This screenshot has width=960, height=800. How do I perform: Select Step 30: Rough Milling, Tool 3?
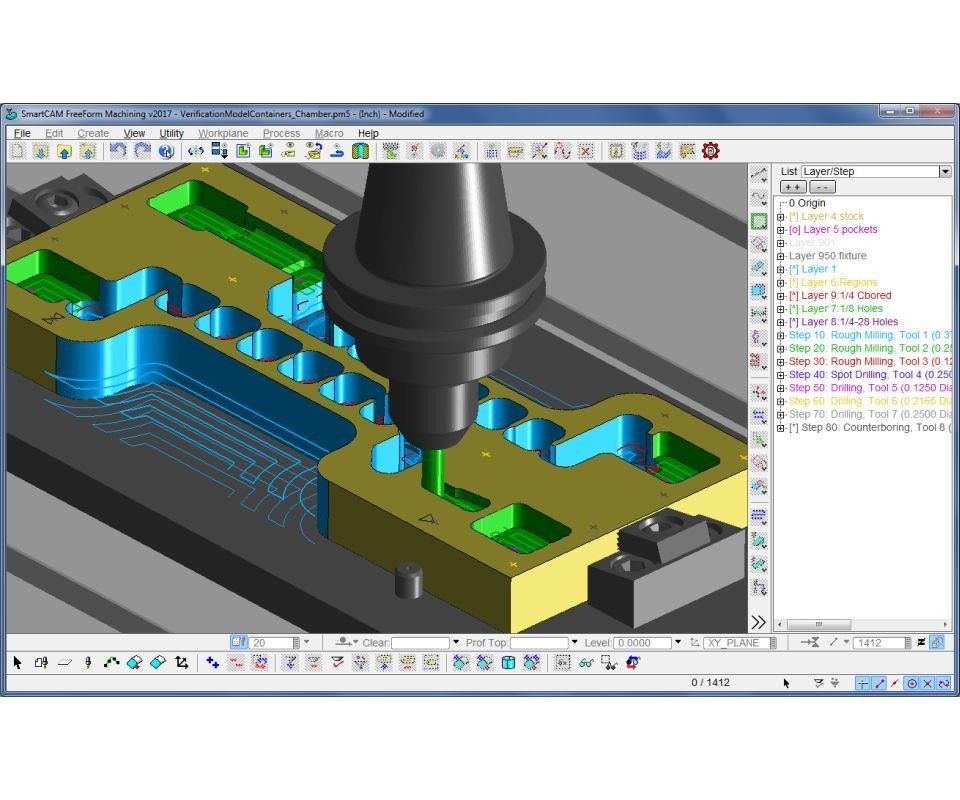pos(870,361)
